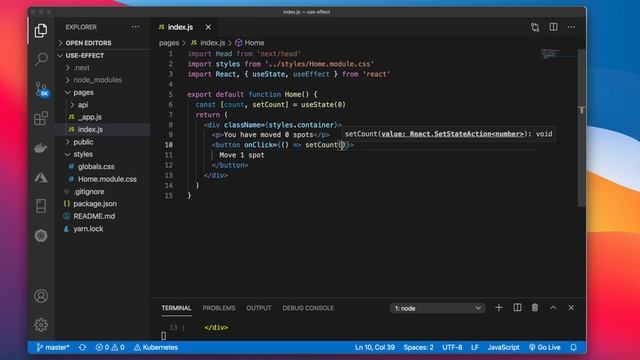The height and width of the screenshot is (360, 640).
Task: Open the remote notebook icon in activity bar
Action: coord(41,206)
